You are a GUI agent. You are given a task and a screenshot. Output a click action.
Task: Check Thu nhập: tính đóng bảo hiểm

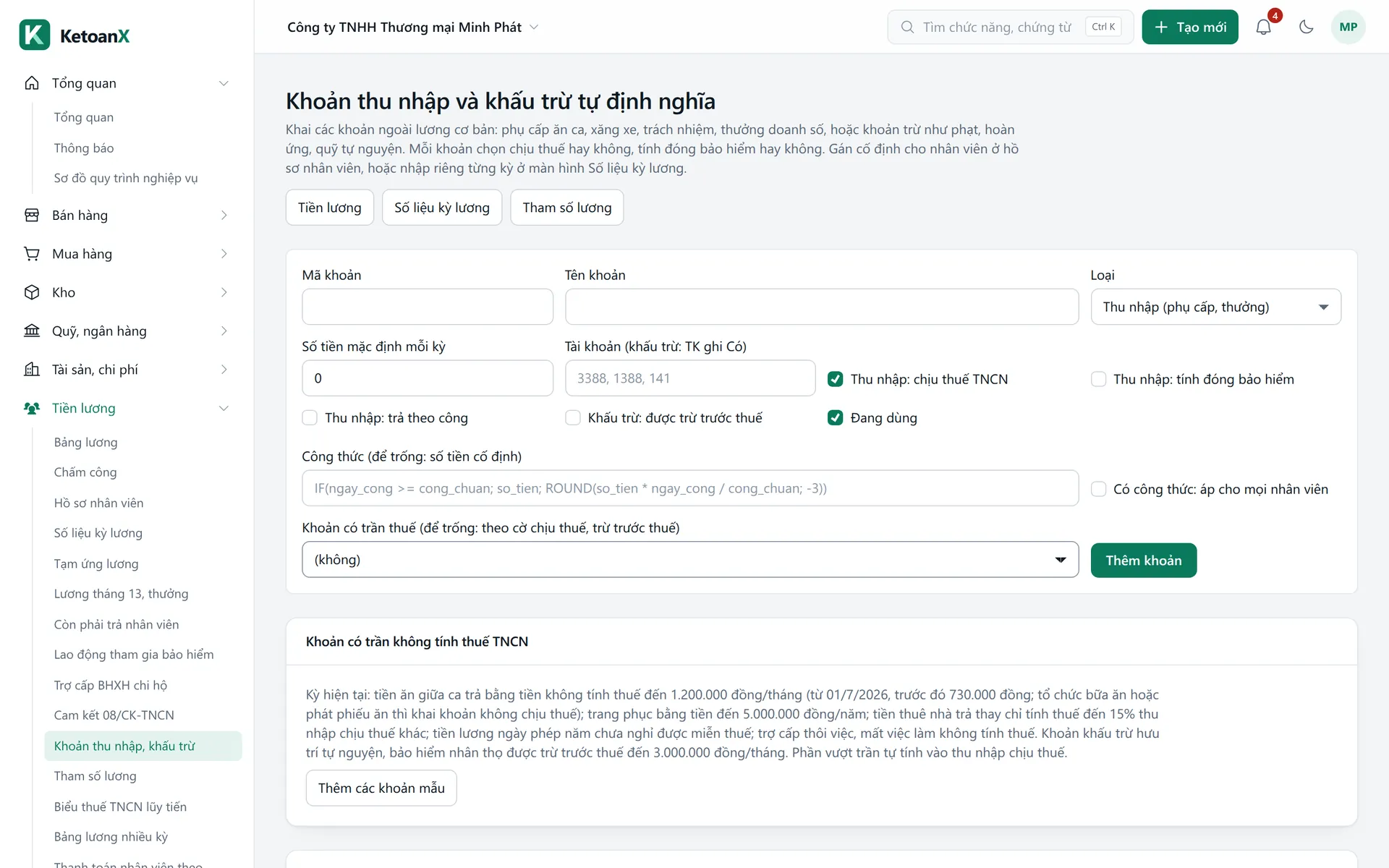click(x=1098, y=379)
